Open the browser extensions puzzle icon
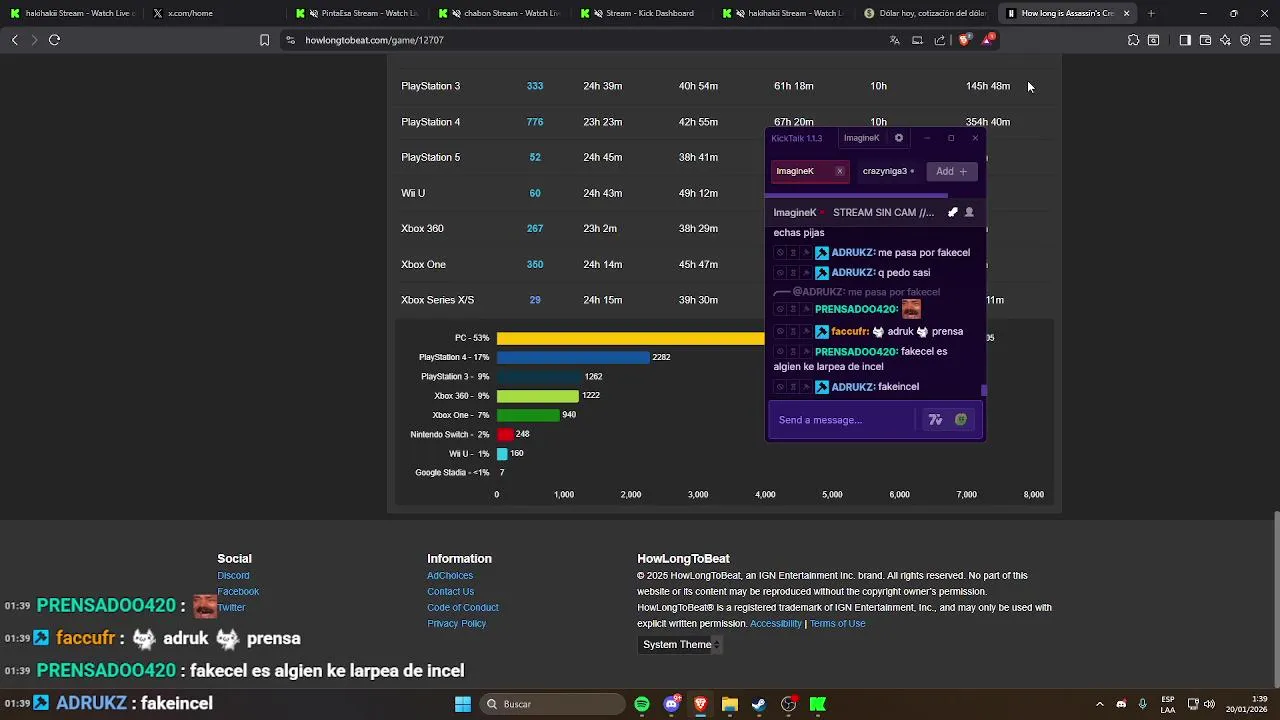Screen dimensions: 1280x720 click(1133, 40)
